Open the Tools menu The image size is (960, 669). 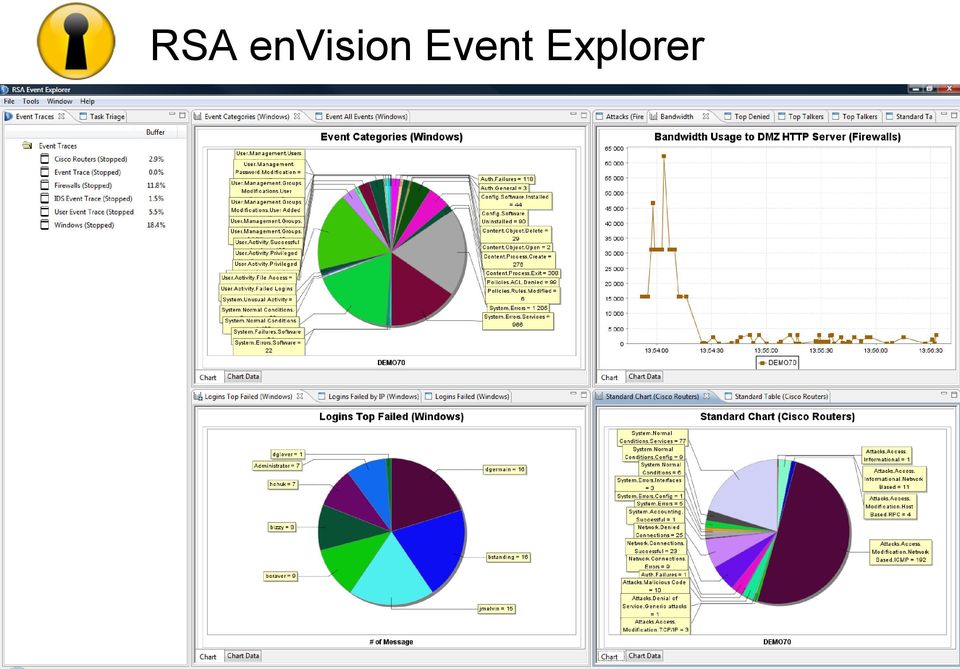tap(31, 102)
